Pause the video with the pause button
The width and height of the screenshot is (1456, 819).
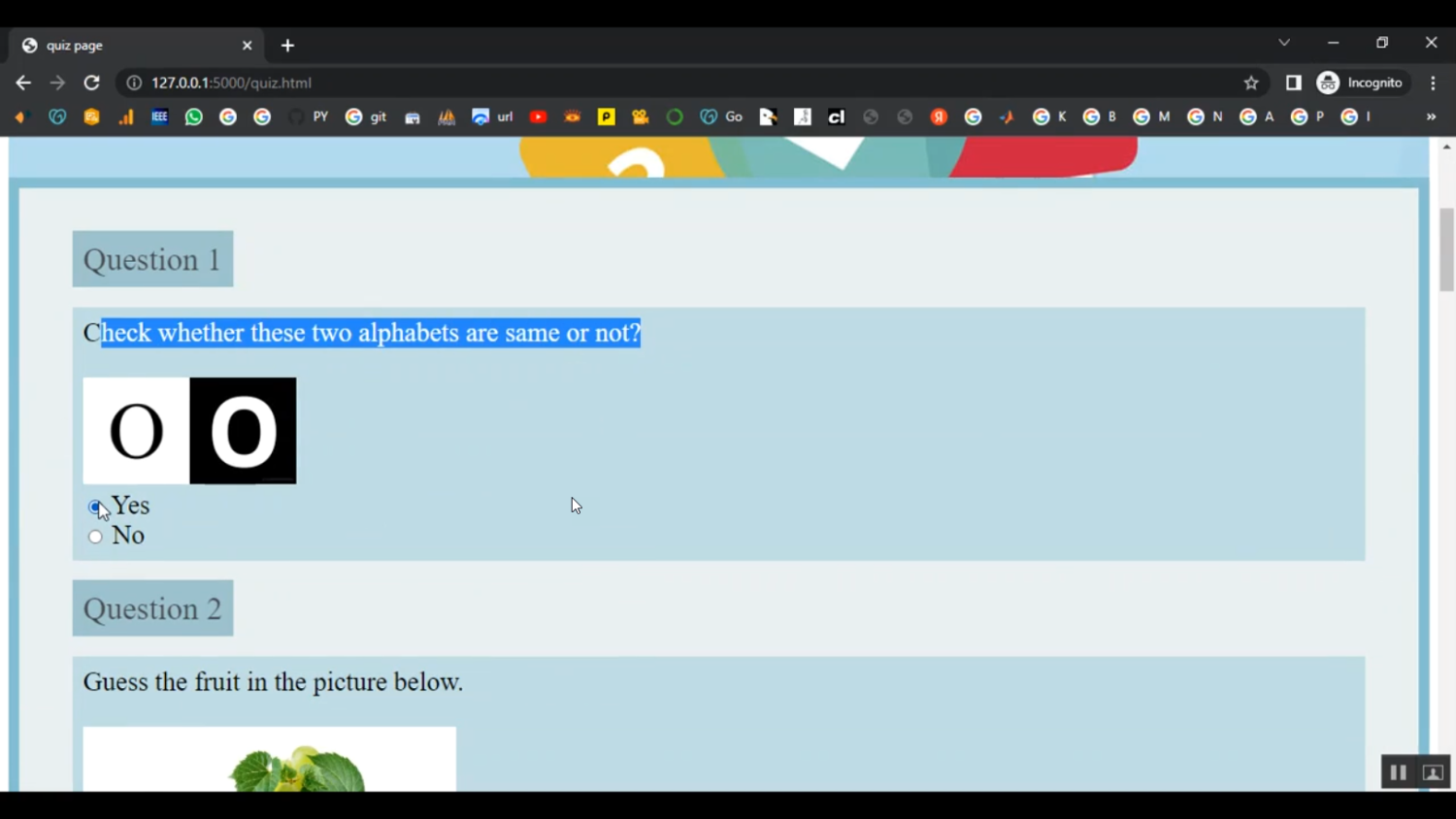[1398, 773]
